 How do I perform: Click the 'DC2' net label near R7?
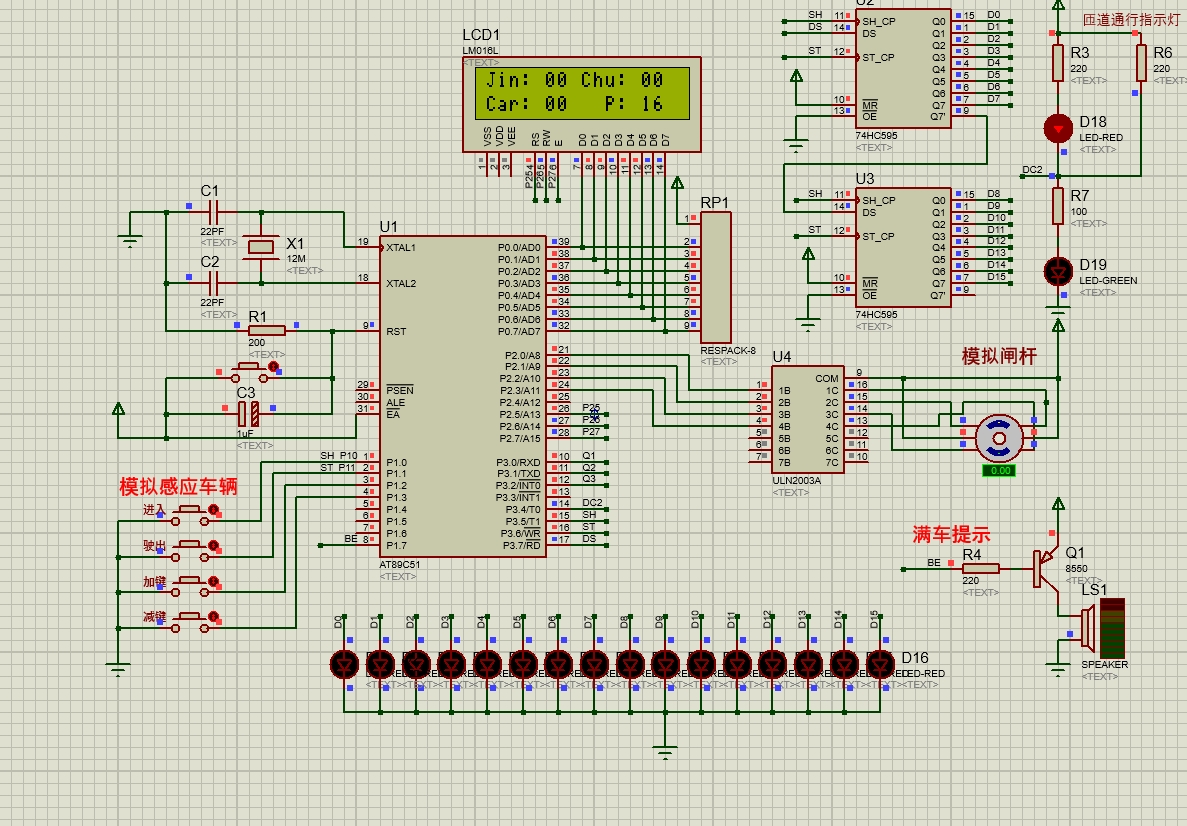click(x=1033, y=170)
